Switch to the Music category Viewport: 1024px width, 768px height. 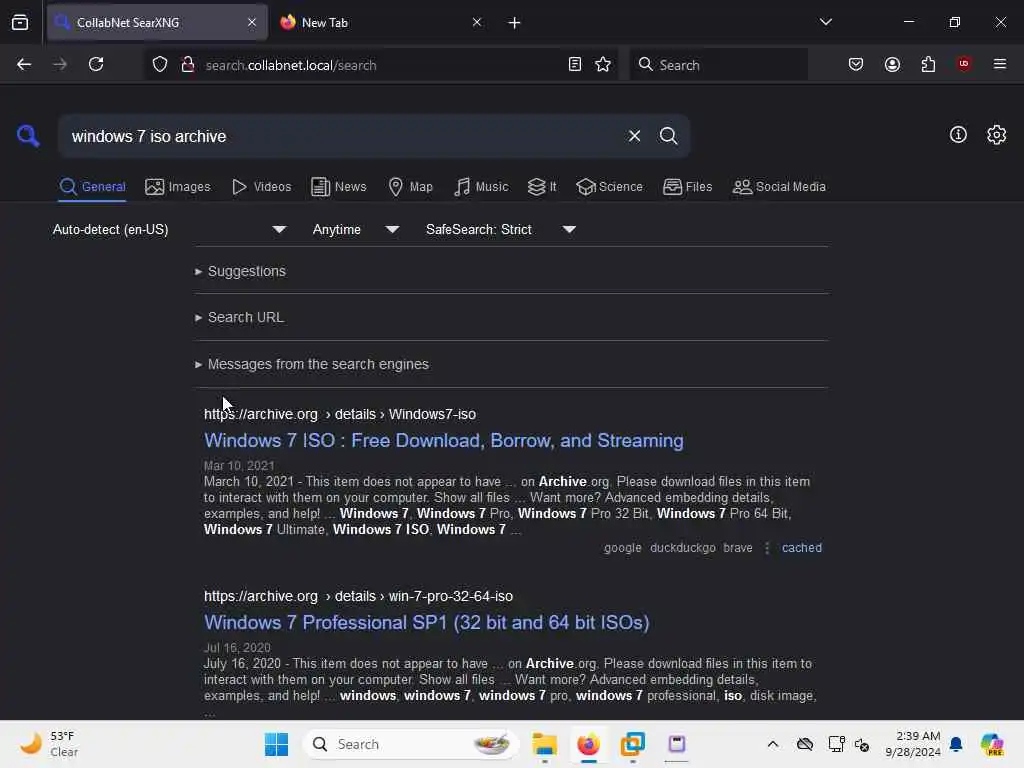click(x=481, y=187)
